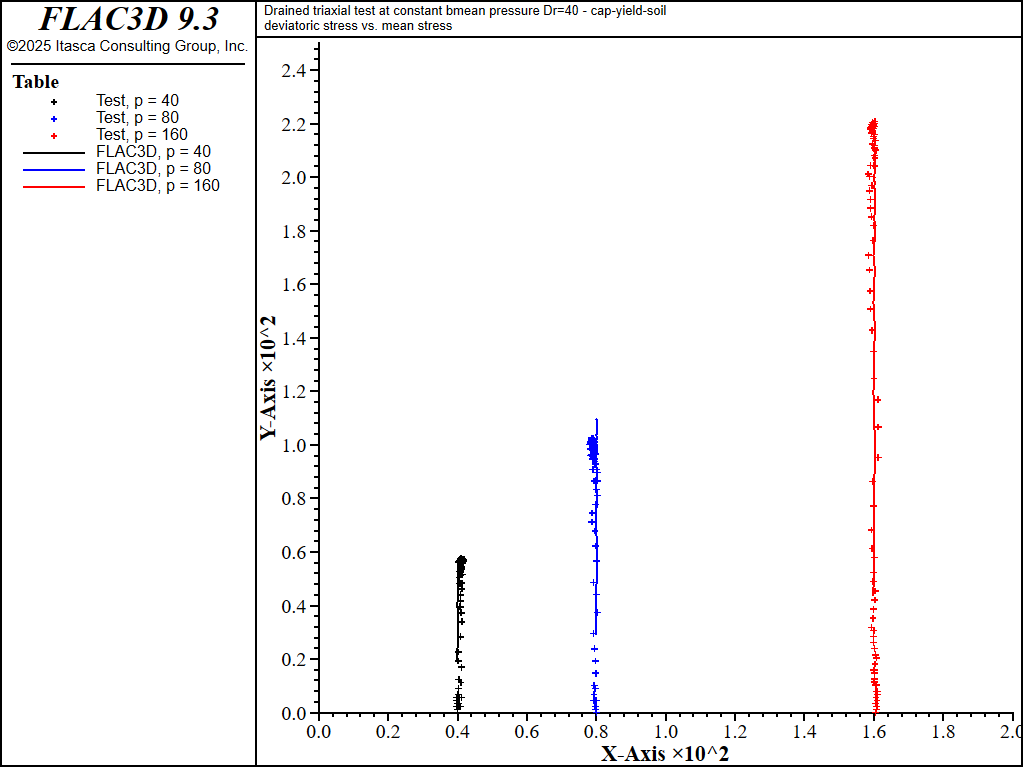1024x768 pixels.
Task: Click the Table legend heading
Action: [x=36, y=82]
